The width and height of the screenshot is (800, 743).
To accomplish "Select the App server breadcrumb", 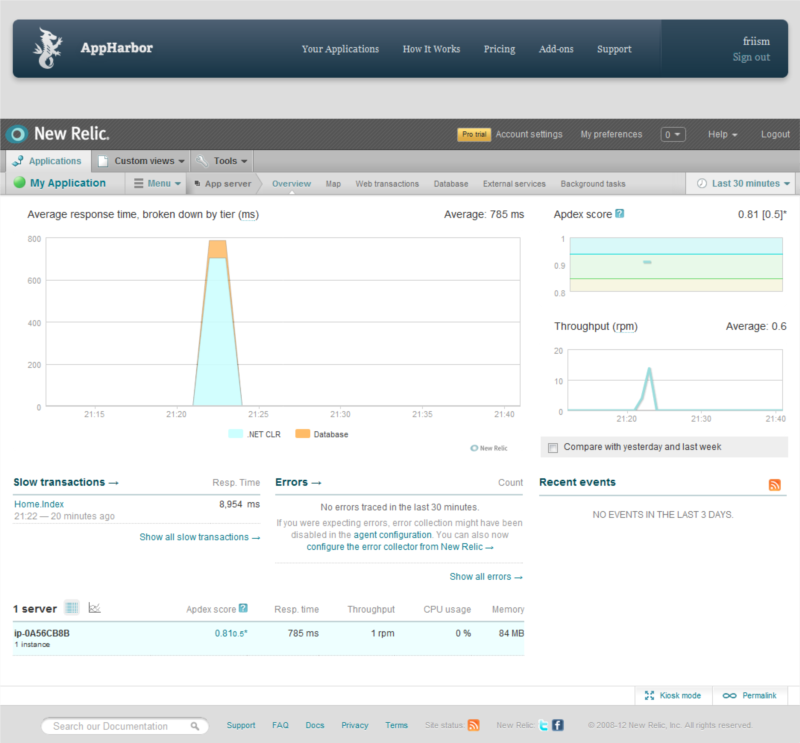I will click(x=223, y=184).
